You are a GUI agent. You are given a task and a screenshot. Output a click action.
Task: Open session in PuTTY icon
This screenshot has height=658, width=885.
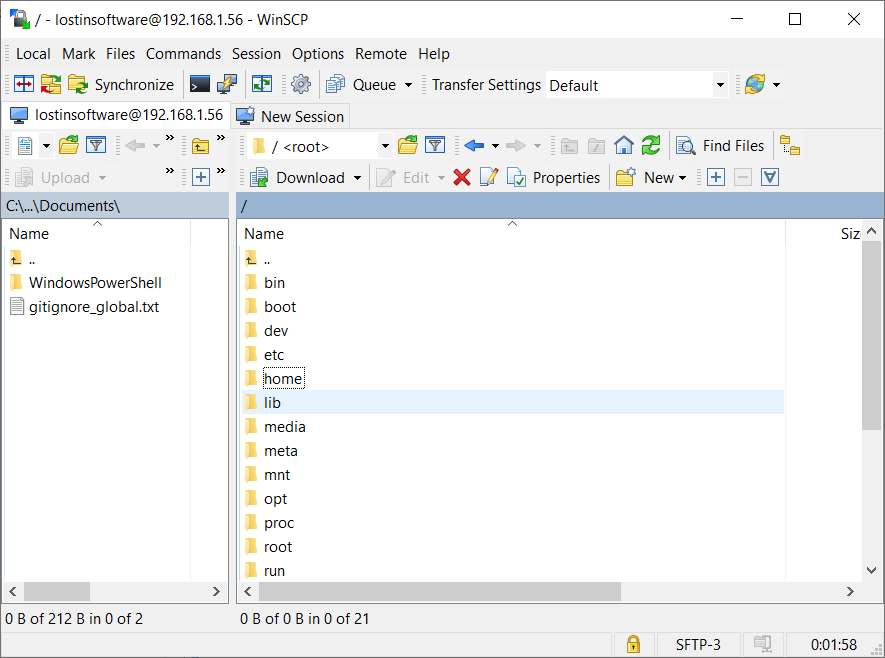coord(227,85)
